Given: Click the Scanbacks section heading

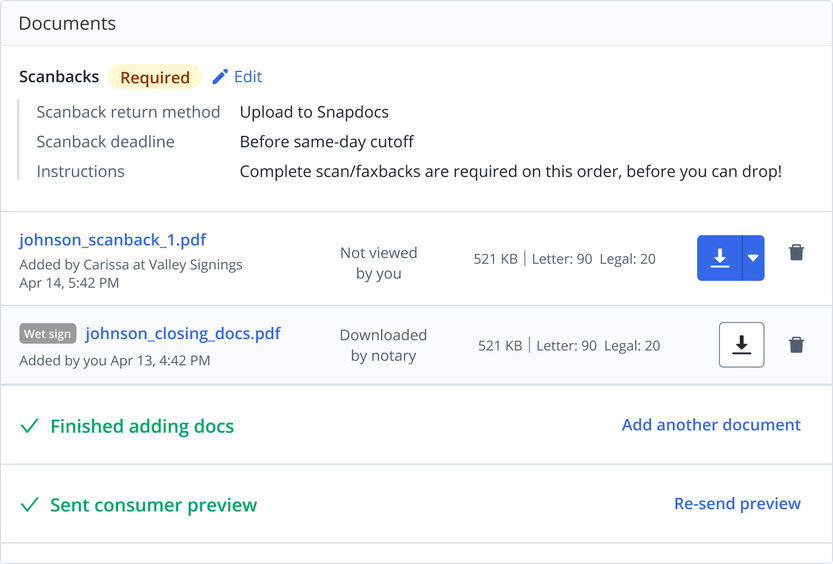Looking at the screenshot, I should [x=59, y=77].
